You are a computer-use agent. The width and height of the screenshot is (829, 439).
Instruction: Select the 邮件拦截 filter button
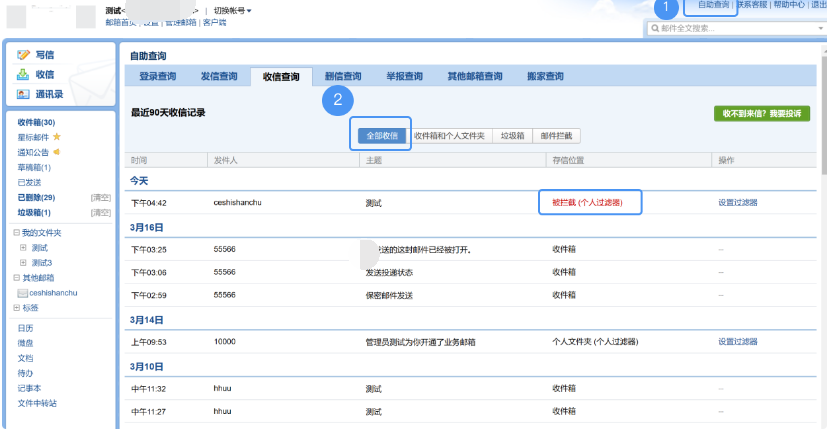coord(557,135)
